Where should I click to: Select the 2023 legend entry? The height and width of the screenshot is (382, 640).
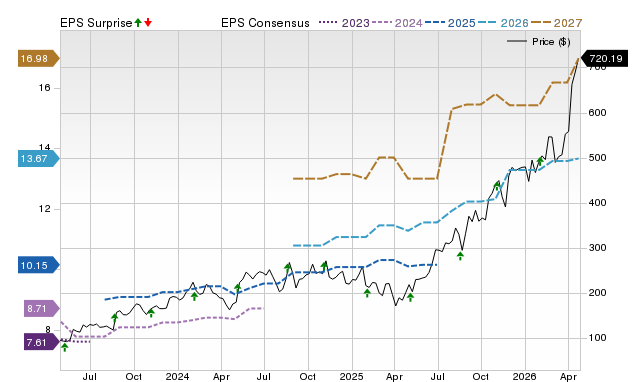[344, 23]
